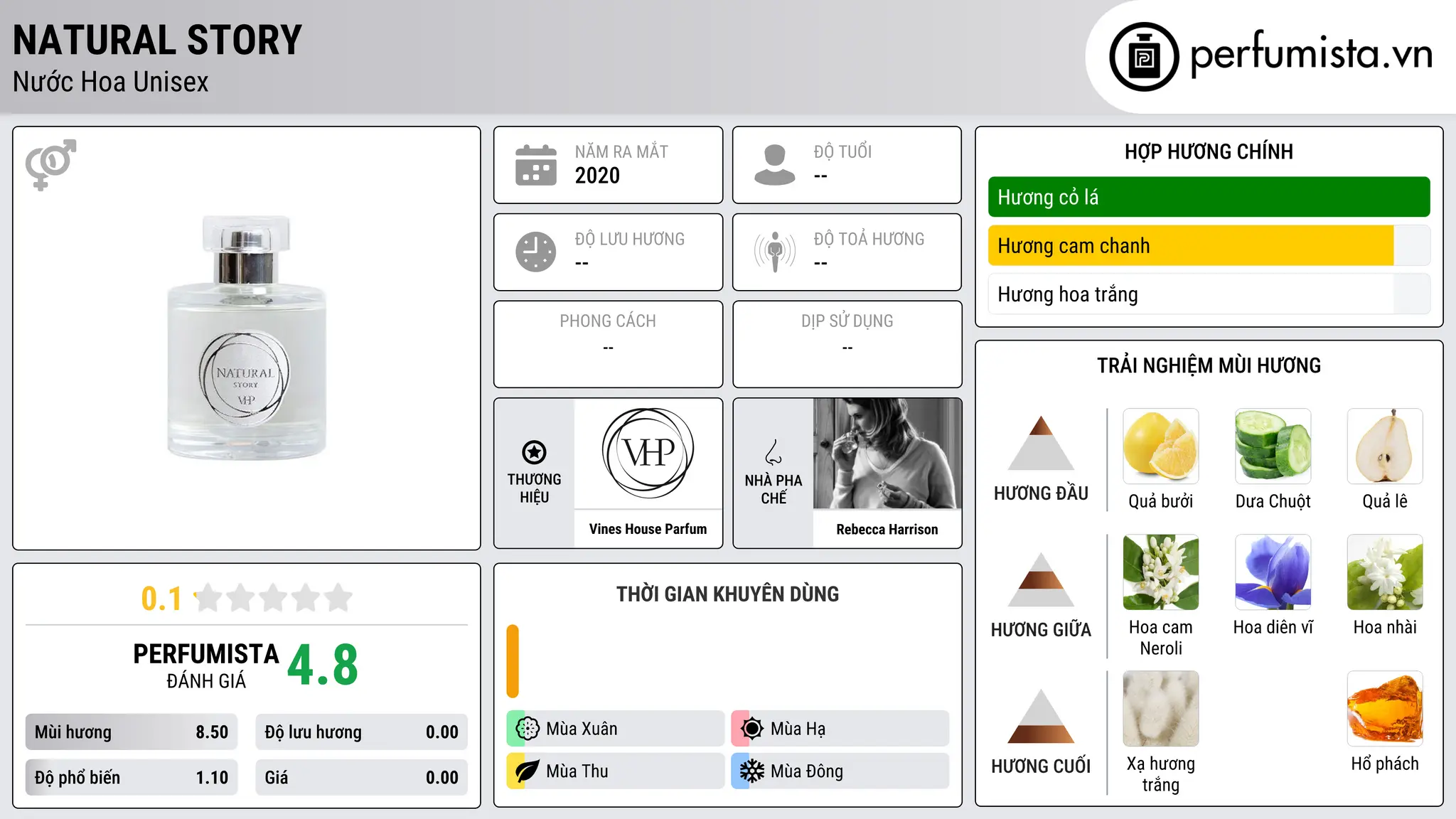
Task: Click the 0.1 user rating value
Action: point(161,599)
